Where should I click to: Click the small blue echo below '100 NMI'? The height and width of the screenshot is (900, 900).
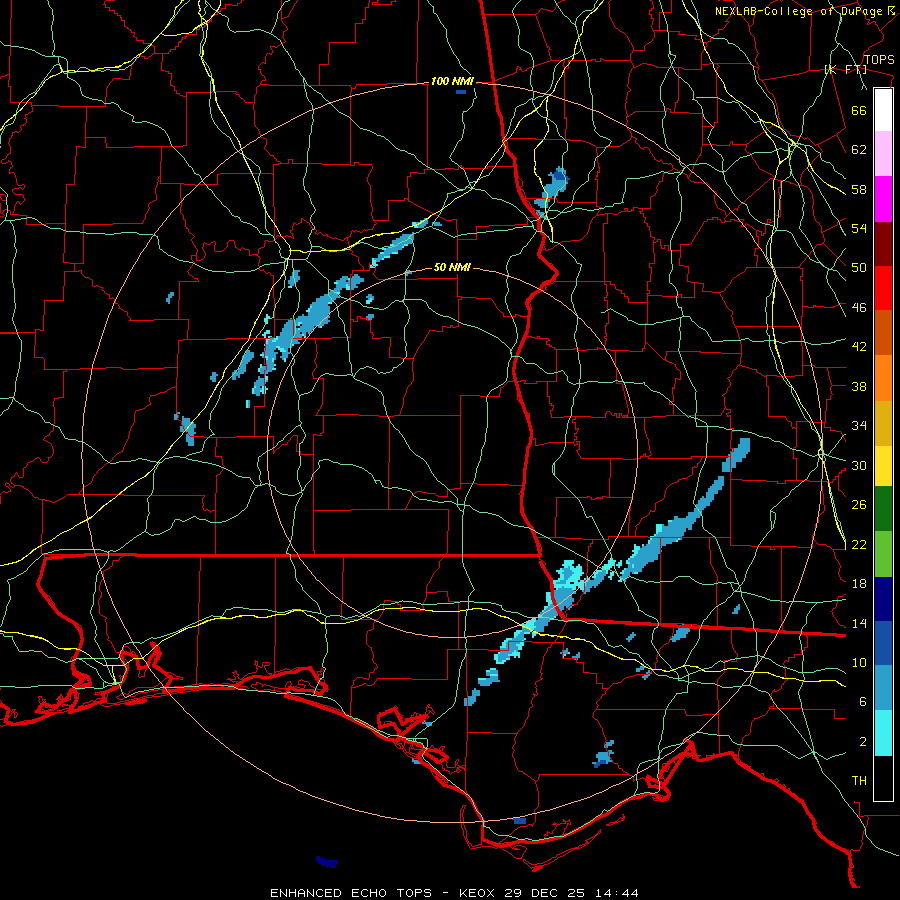[x=461, y=92]
